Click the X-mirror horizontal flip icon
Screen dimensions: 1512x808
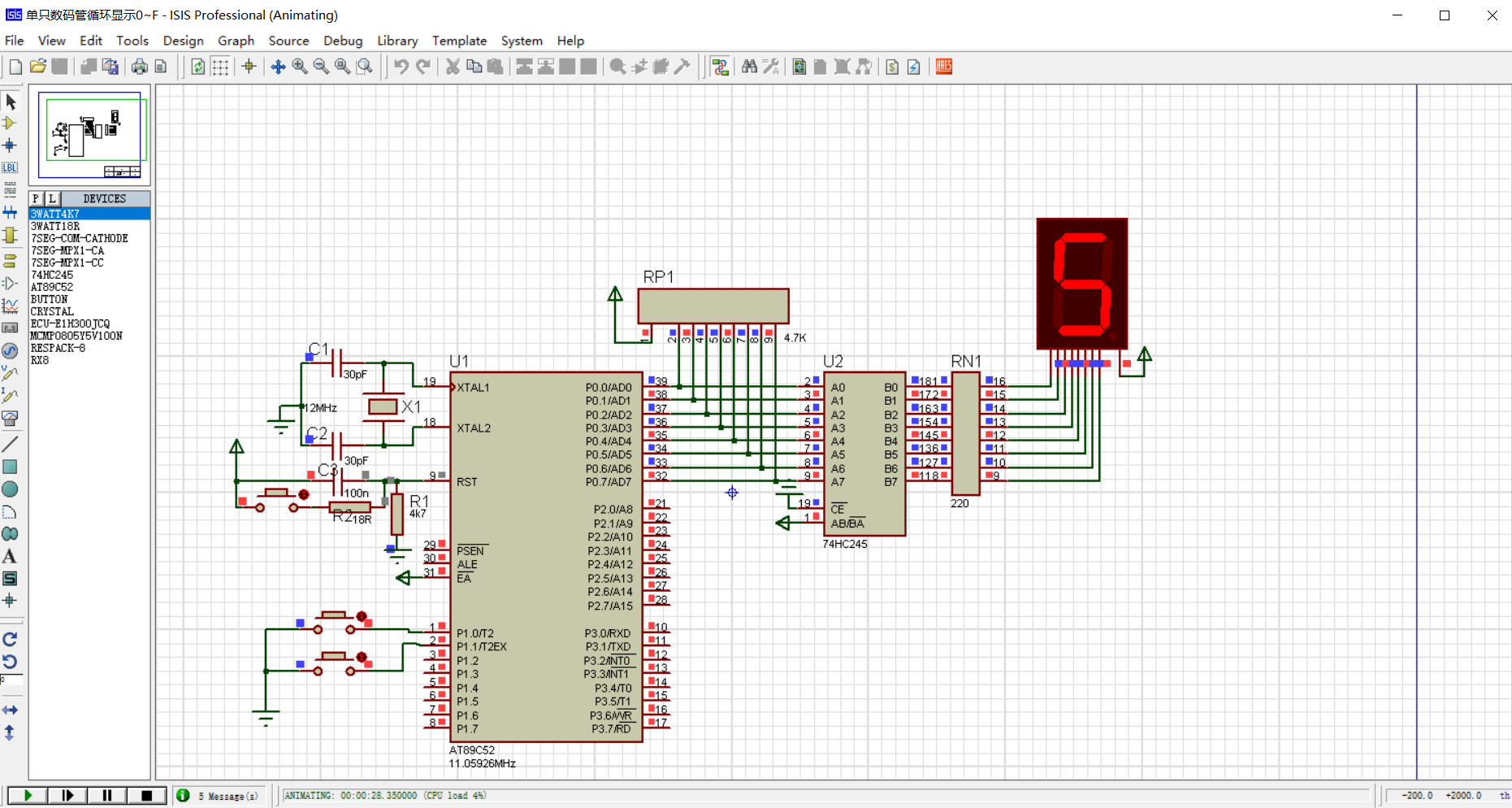point(10,710)
